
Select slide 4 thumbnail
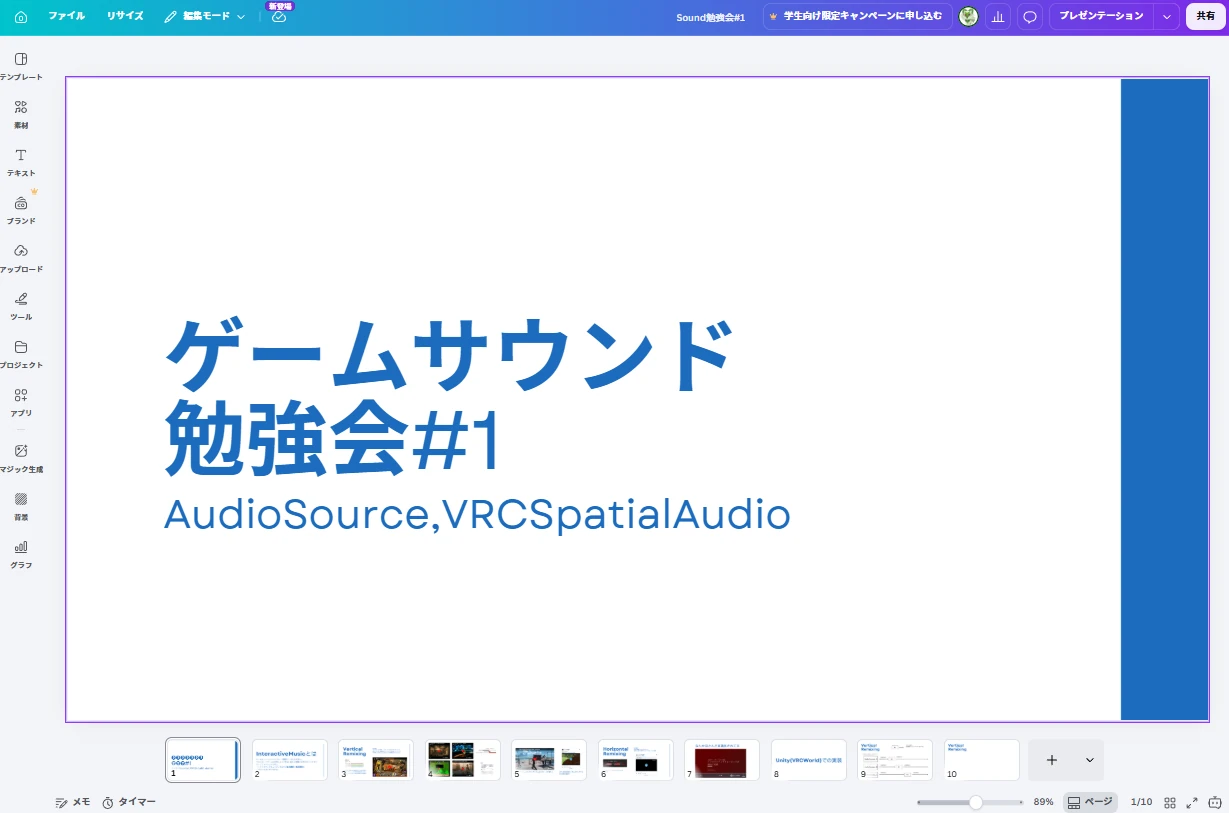[x=463, y=760]
